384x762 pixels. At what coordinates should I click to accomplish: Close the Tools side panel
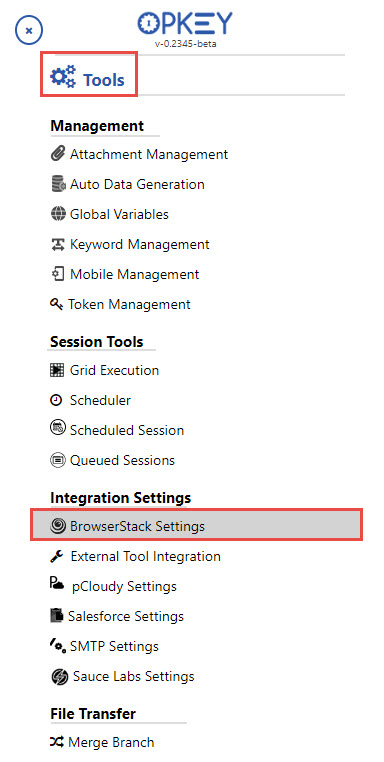click(x=29, y=30)
